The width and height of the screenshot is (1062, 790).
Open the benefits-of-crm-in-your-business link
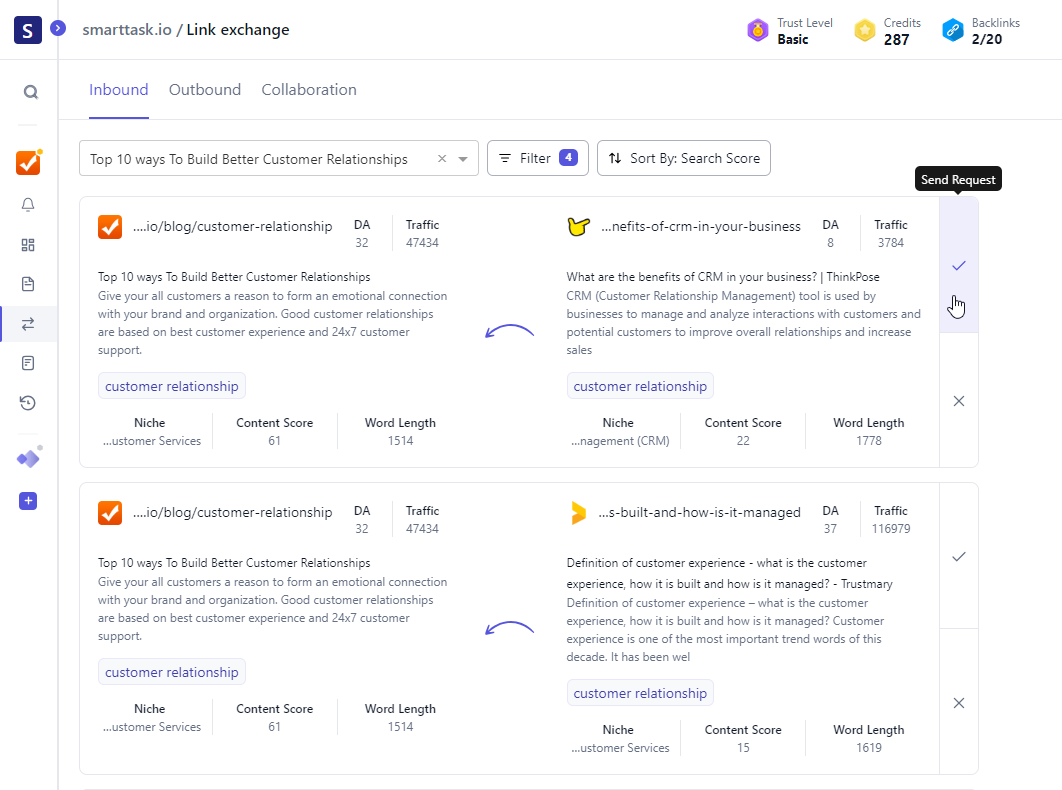700,227
